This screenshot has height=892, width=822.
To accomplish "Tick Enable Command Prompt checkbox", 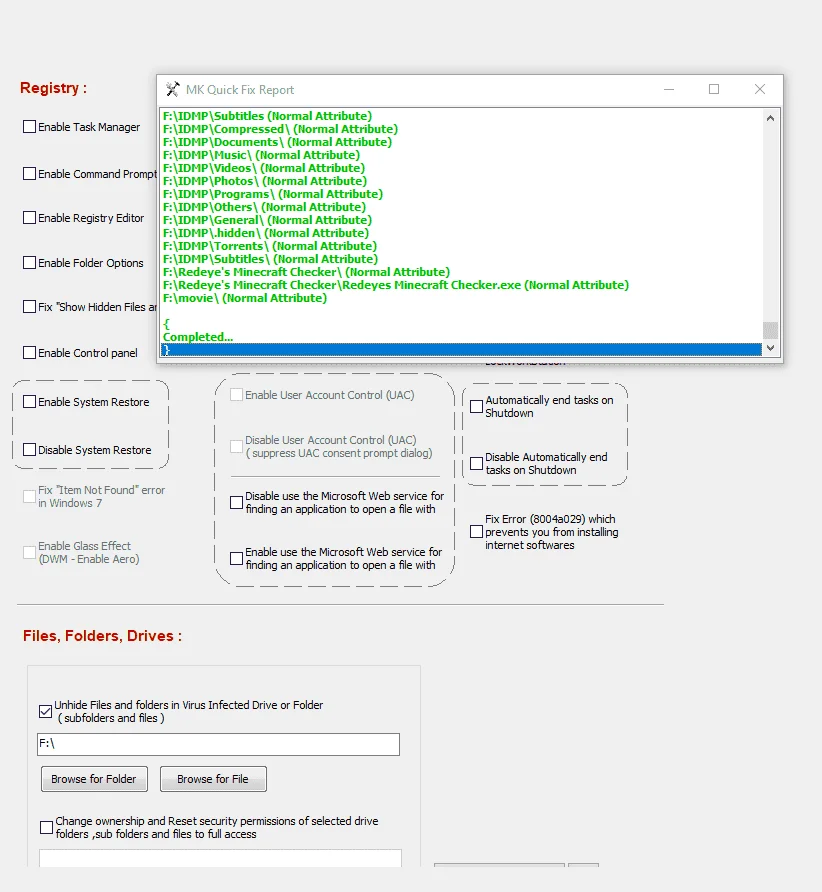I will pos(29,174).
